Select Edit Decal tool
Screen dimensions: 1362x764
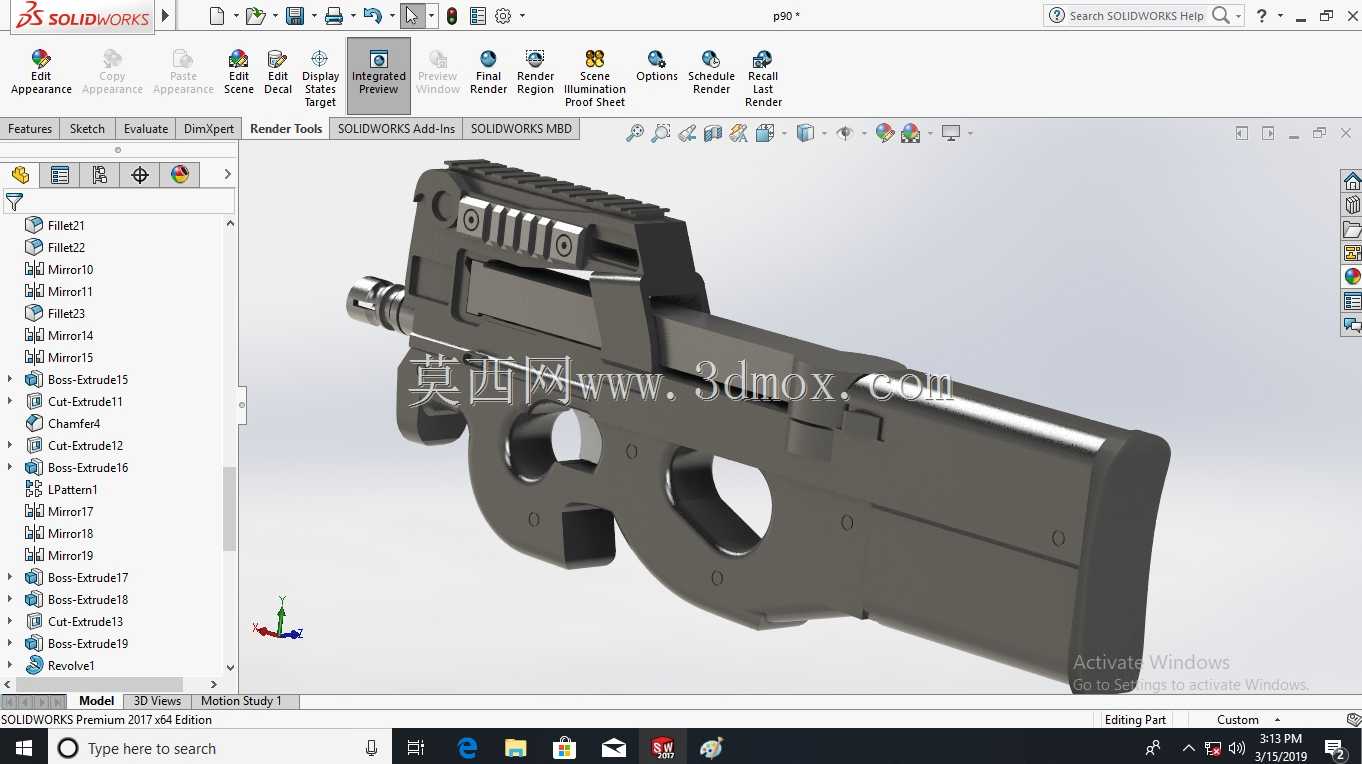tap(278, 72)
